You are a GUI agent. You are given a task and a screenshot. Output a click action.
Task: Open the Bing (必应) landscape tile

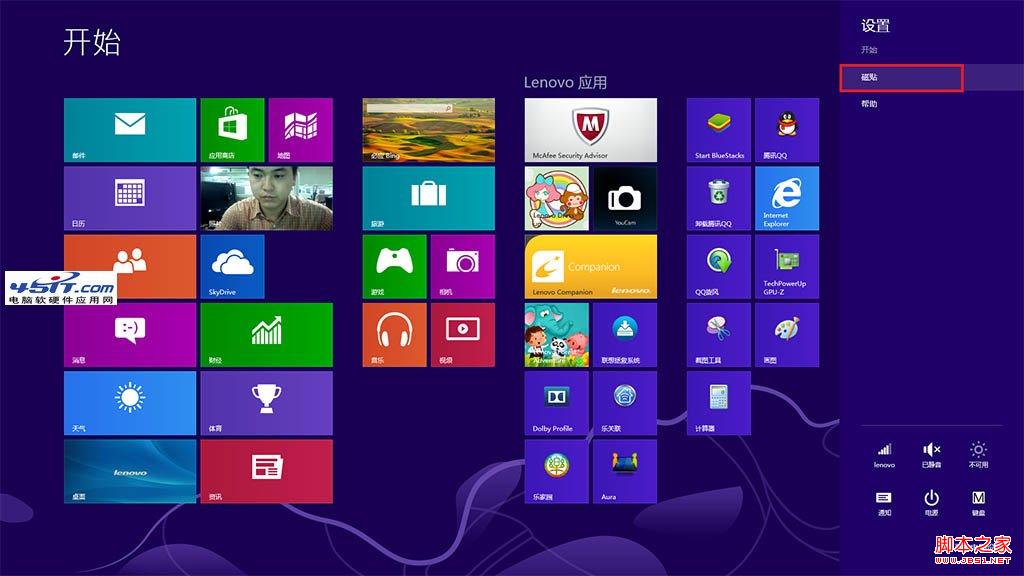point(428,130)
